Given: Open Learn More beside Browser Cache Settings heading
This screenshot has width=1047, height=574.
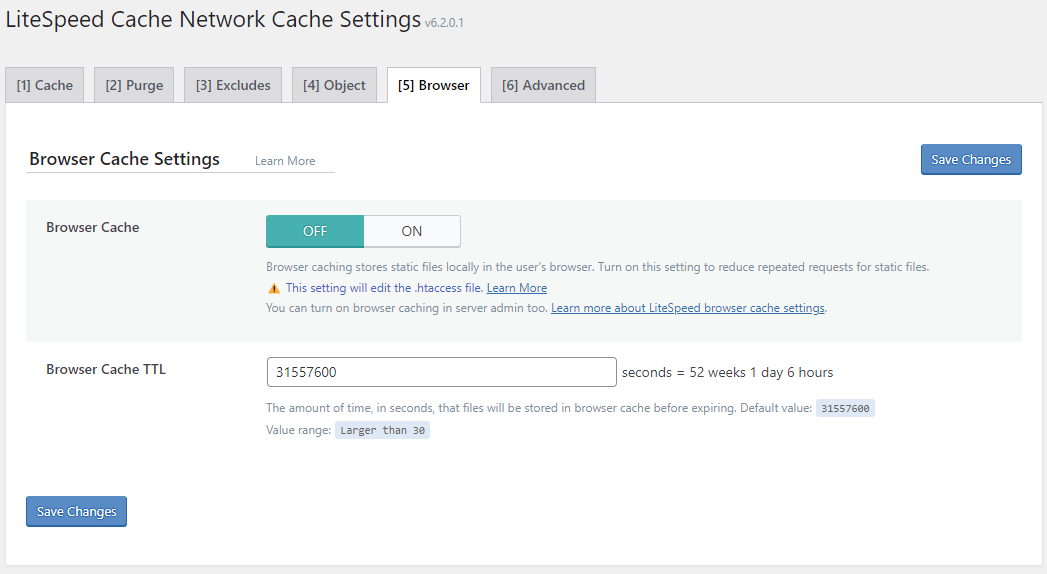Looking at the screenshot, I should (285, 161).
